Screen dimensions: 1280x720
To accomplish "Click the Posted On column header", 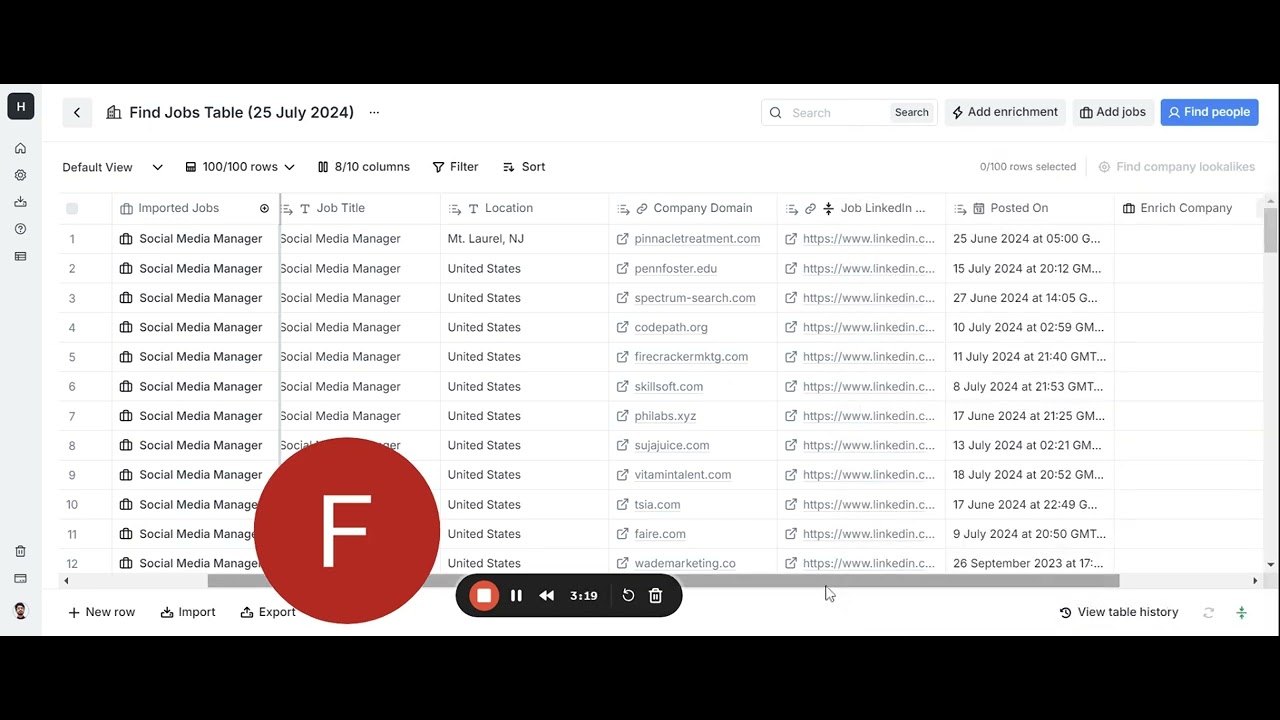I will pyautogui.click(x=1030, y=209).
